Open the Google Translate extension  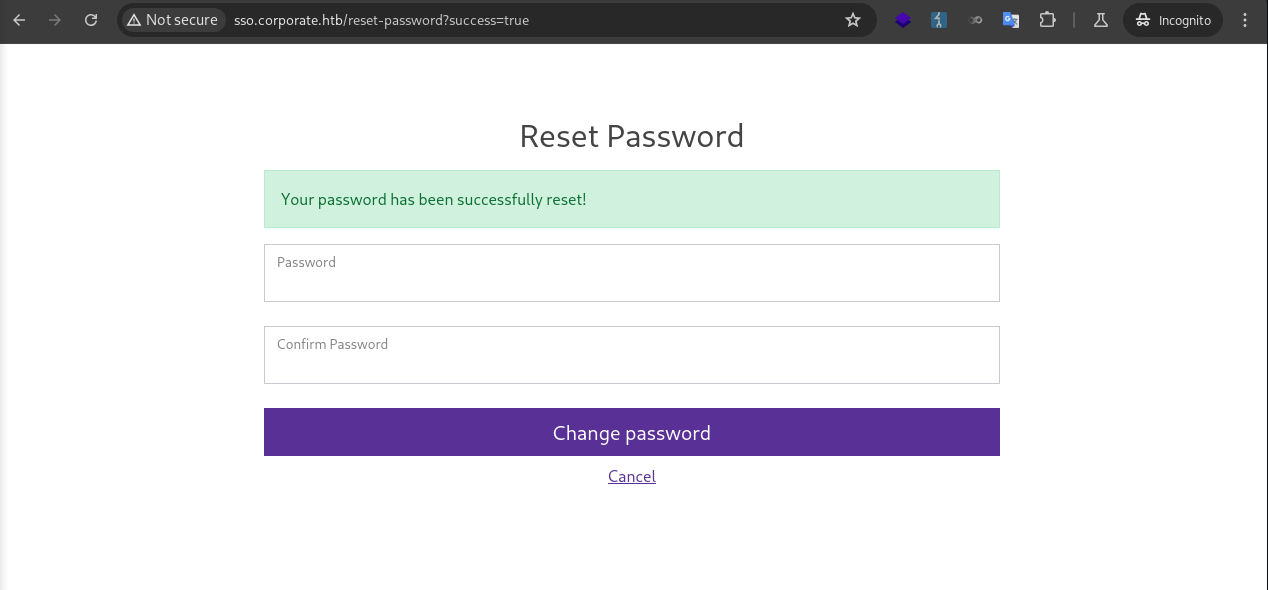coord(1011,20)
